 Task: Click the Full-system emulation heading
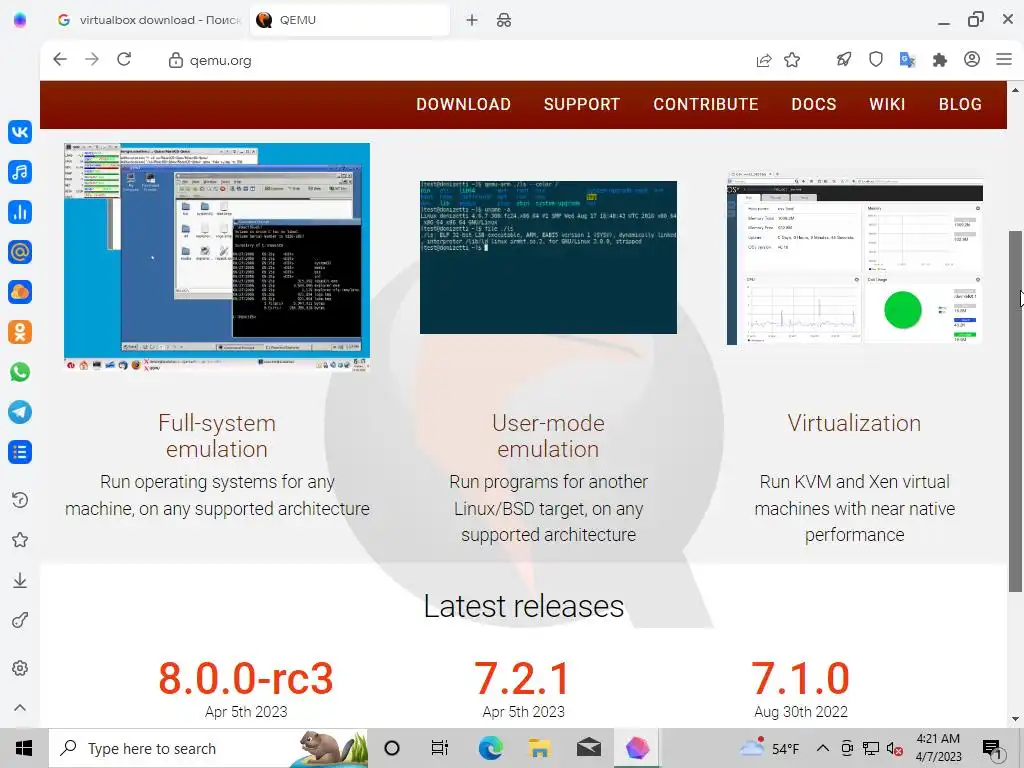217,436
